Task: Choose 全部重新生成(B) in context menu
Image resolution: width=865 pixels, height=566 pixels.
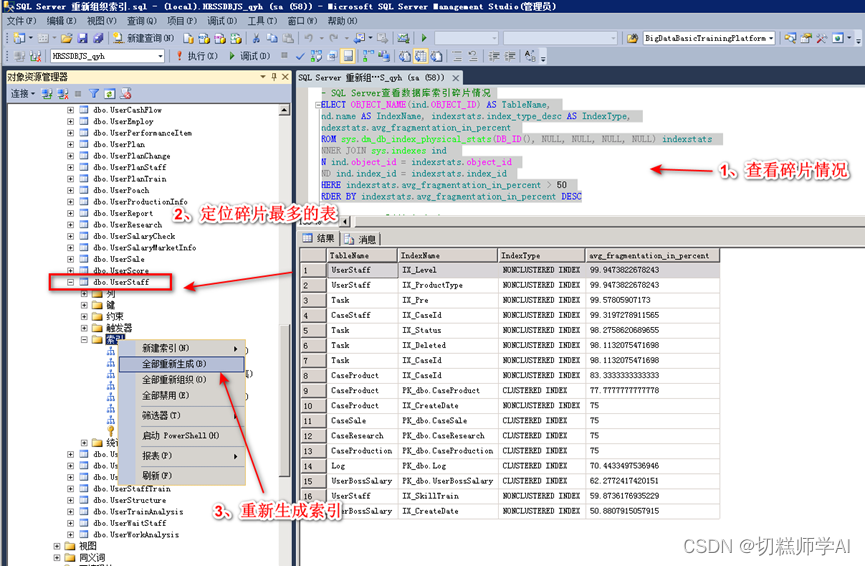Action: 182,364
